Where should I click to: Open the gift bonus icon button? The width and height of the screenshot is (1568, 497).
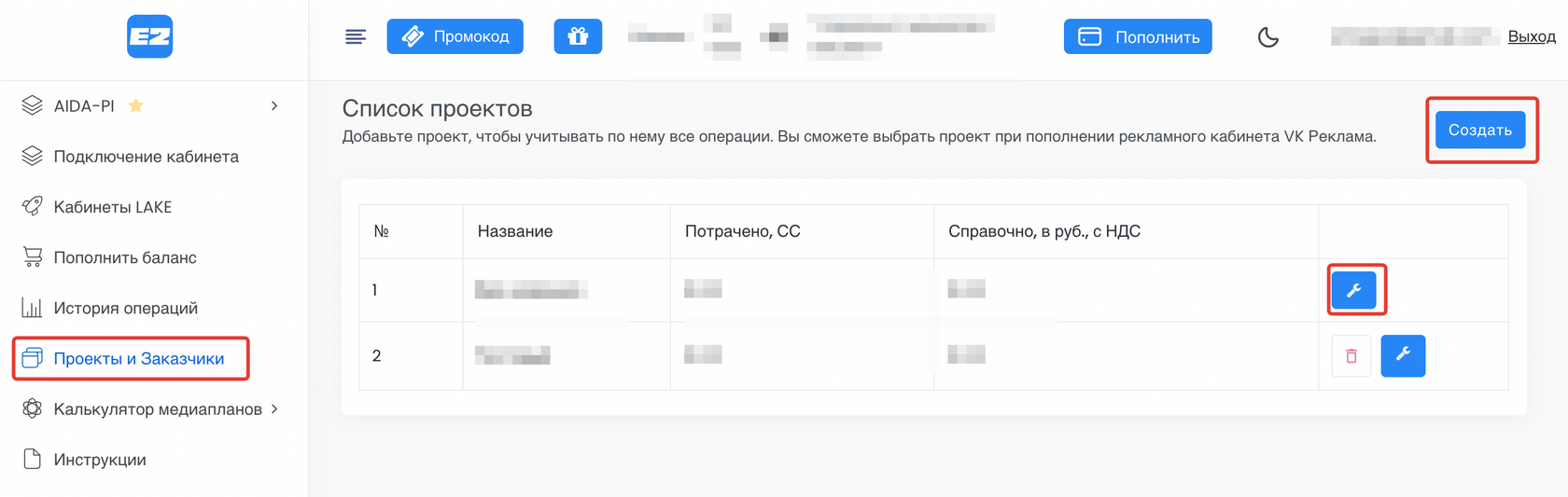(x=578, y=36)
